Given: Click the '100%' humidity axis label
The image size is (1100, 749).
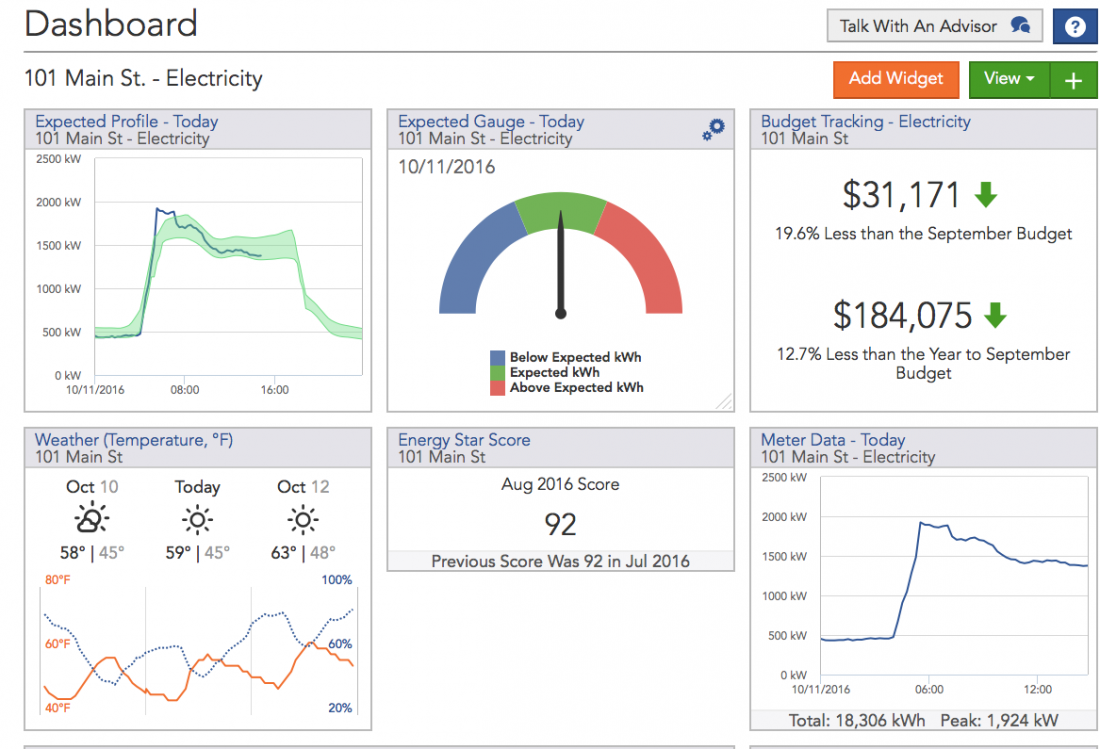Looking at the screenshot, I should (x=337, y=580).
